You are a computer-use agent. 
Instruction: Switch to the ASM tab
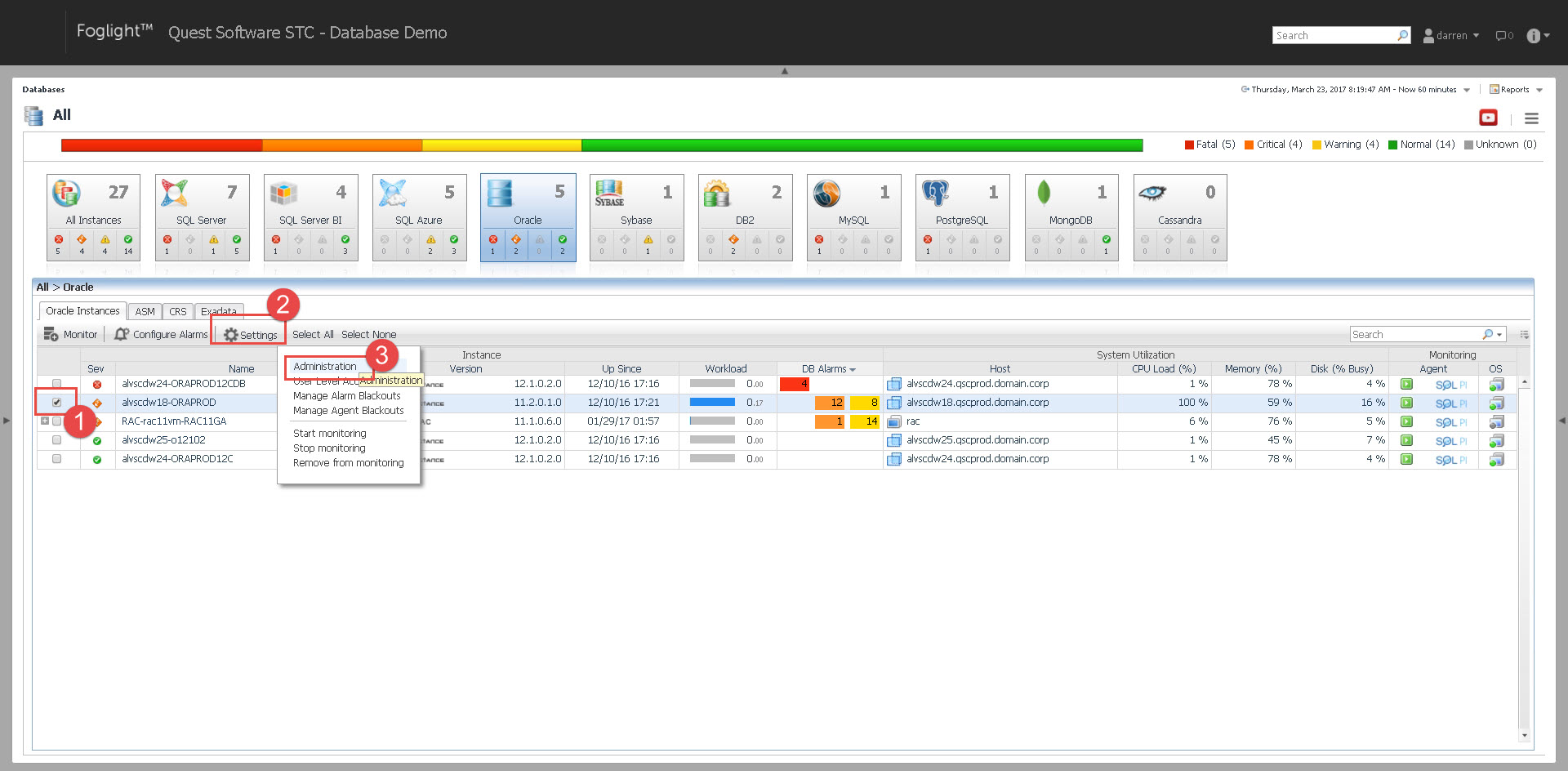tap(145, 312)
